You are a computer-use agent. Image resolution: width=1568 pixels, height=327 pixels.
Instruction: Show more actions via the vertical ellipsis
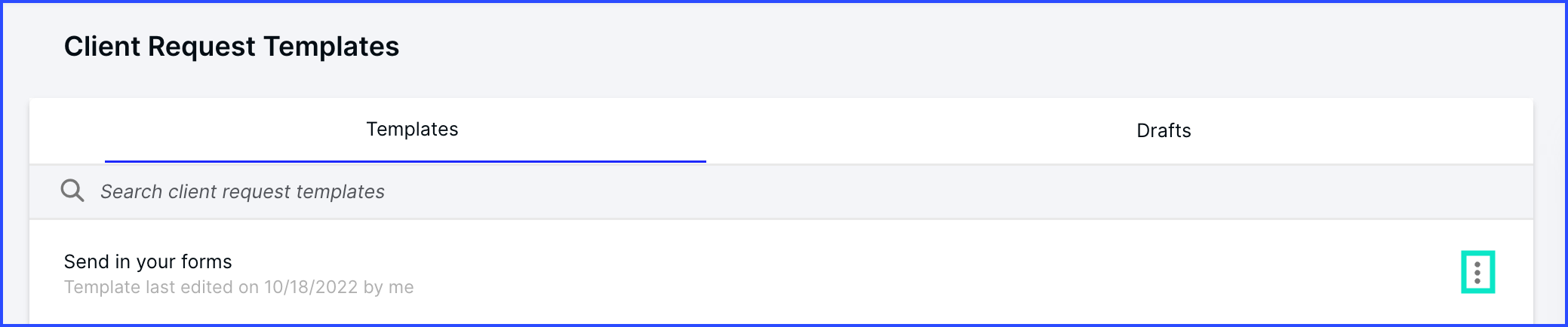1477,272
